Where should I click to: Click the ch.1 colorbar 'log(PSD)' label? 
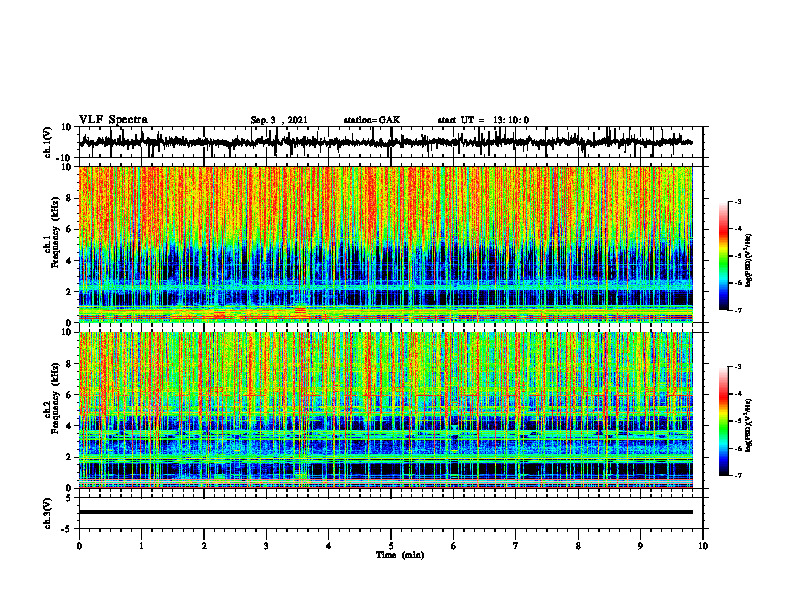coord(749,261)
